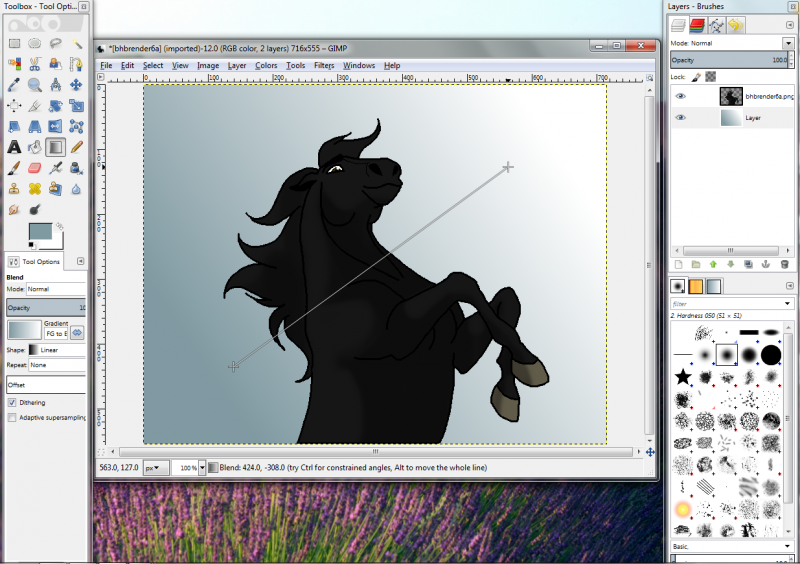Click the navigate image icon at canvas corner

650,452
